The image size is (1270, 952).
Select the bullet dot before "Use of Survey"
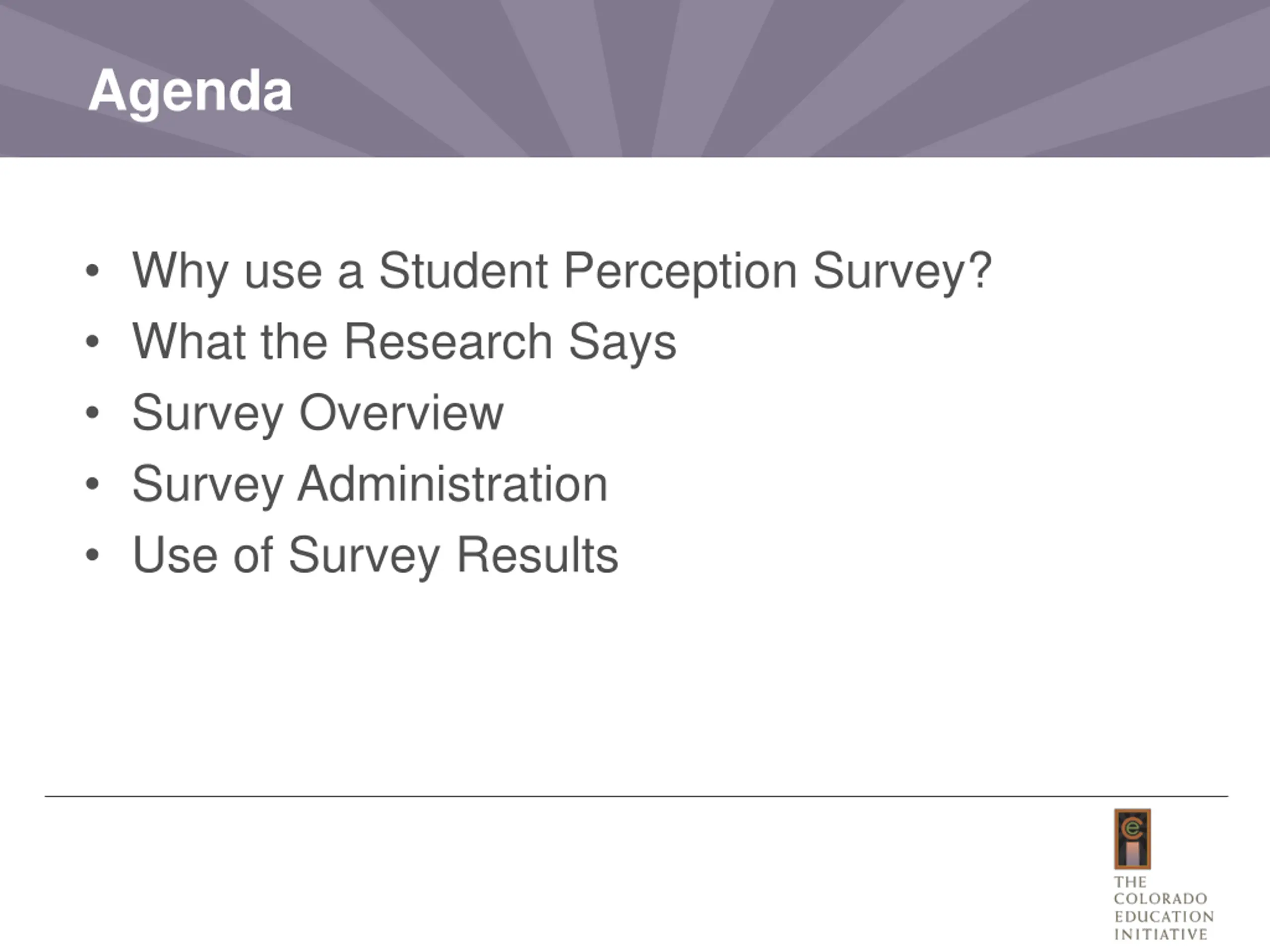(x=92, y=555)
